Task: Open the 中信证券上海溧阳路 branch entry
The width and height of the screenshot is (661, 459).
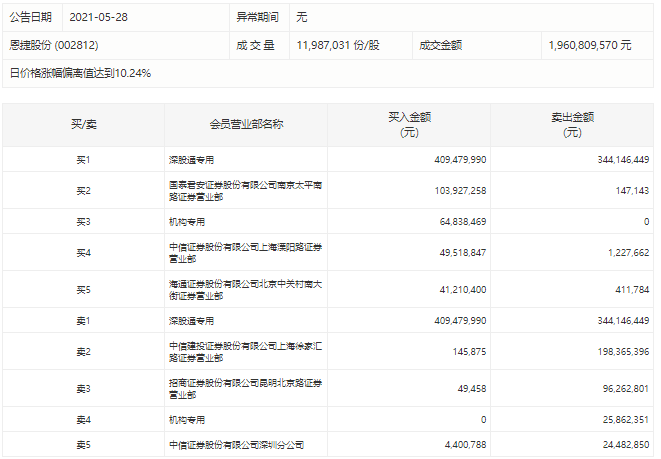Action: [246, 252]
